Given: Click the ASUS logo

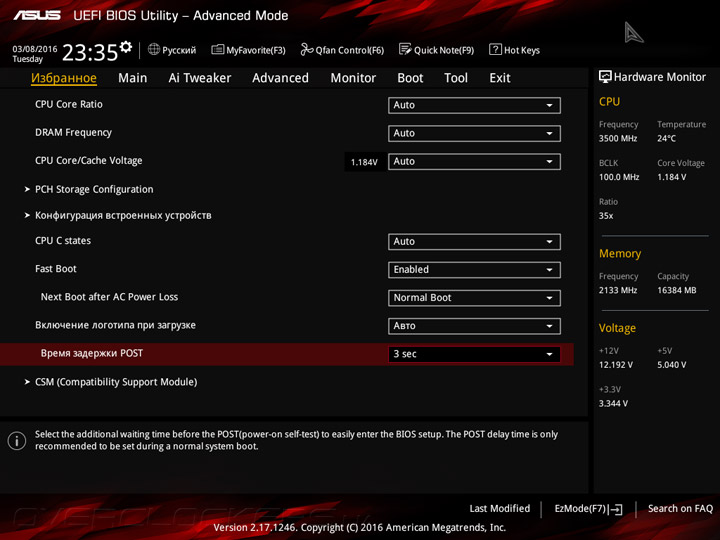Looking at the screenshot, I should 37,16.
